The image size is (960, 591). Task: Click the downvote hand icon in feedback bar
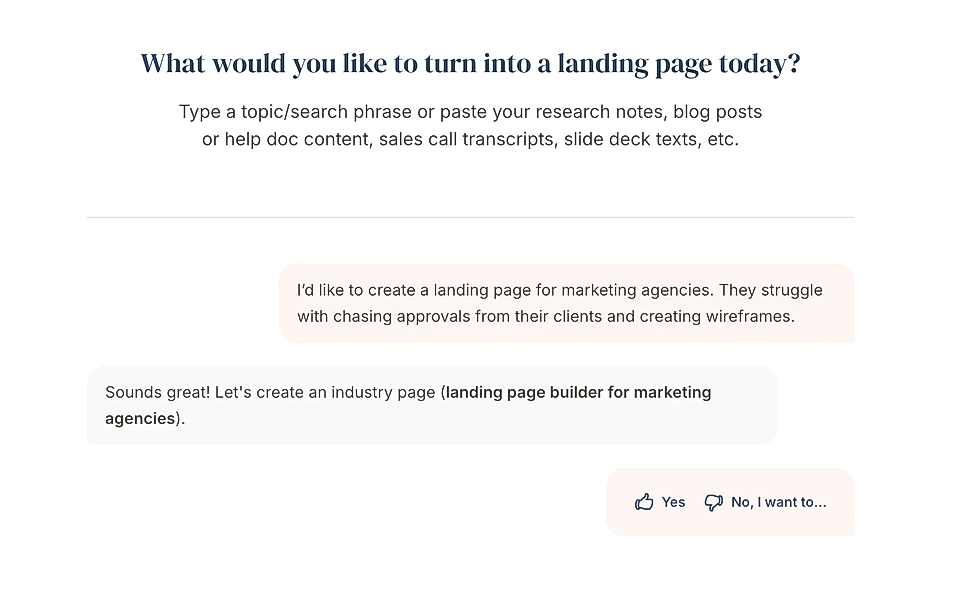tap(712, 501)
